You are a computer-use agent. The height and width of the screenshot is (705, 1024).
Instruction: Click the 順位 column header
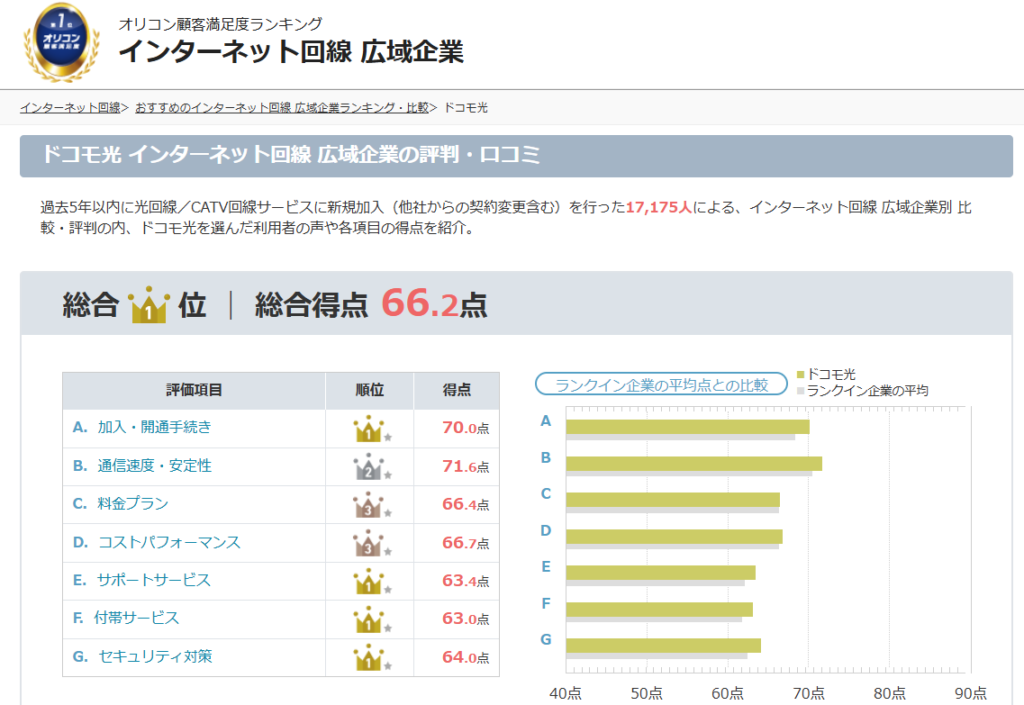370,390
